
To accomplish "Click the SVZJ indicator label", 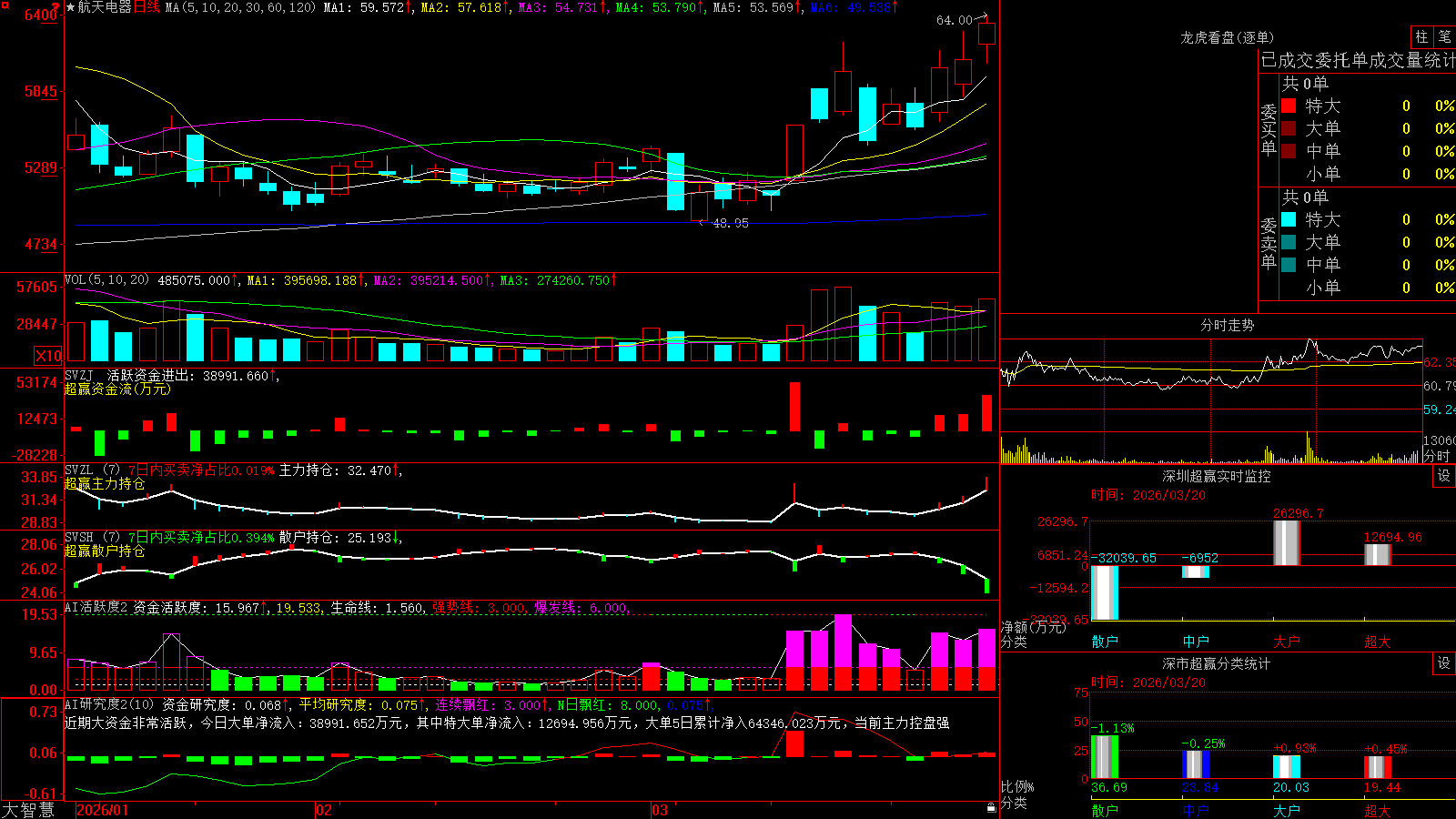I will point(79,375).
